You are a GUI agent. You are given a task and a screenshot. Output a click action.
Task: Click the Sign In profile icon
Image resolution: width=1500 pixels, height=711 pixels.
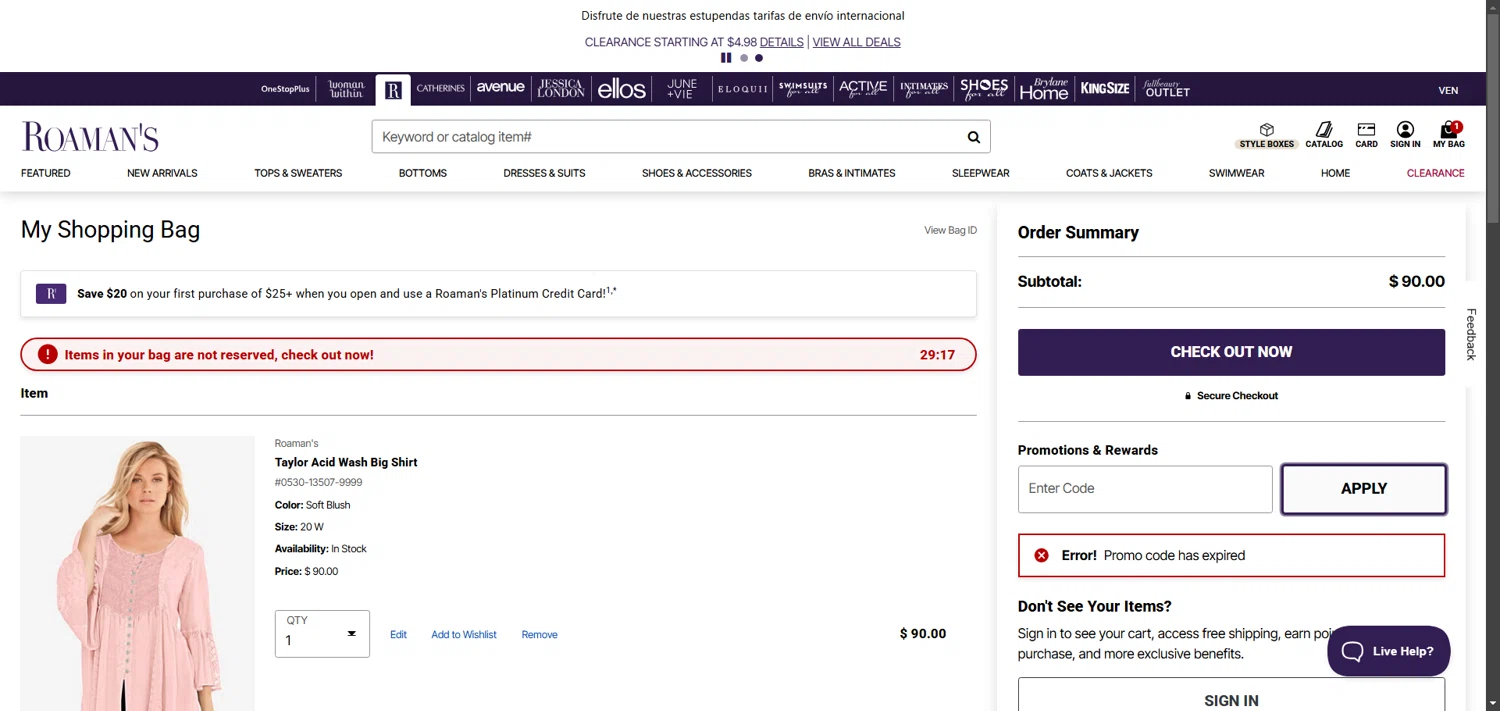(1405, 135)
